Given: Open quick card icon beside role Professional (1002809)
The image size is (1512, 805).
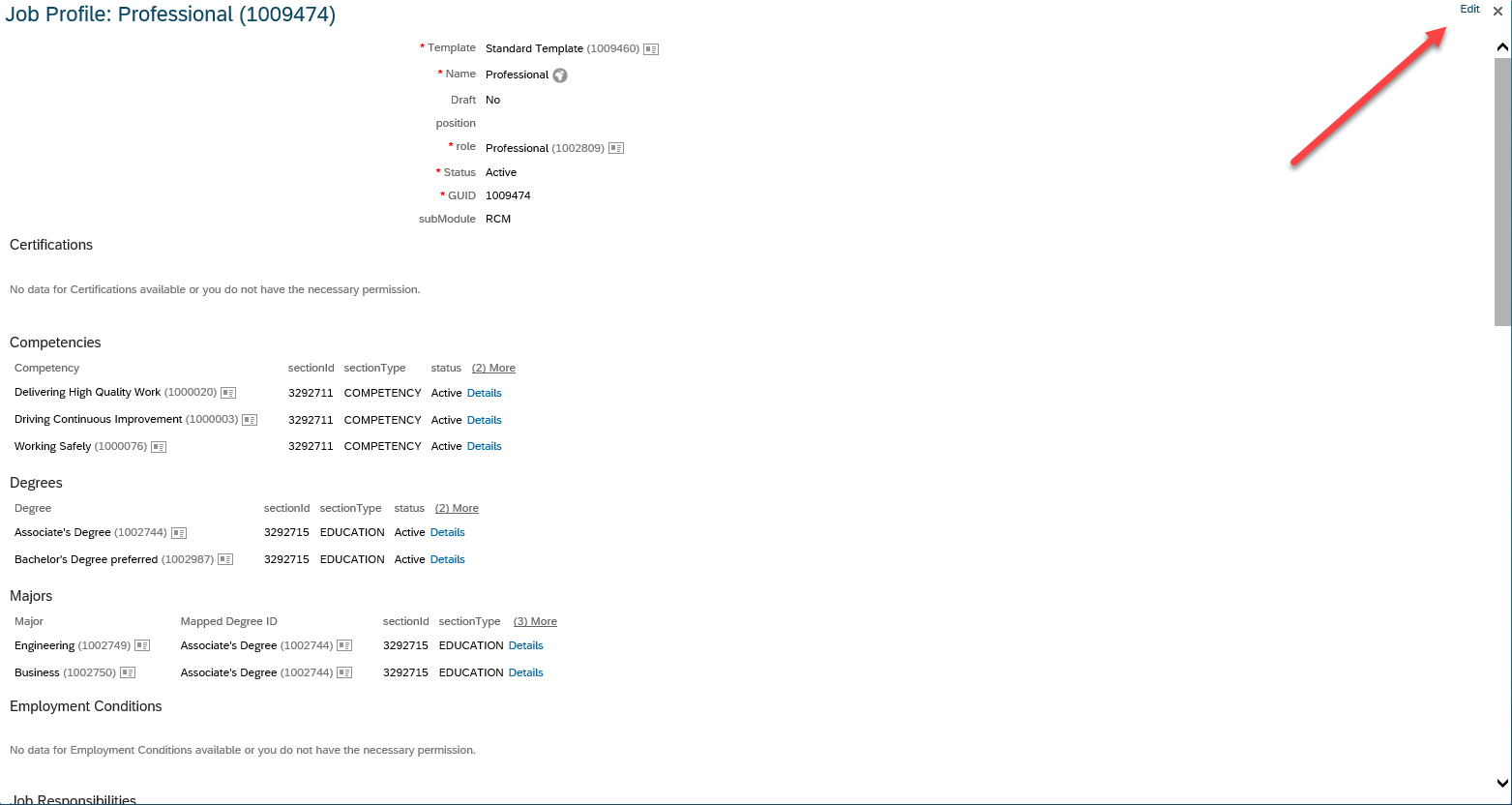Looking at the screenshot, I should click(x=616, y=148).
